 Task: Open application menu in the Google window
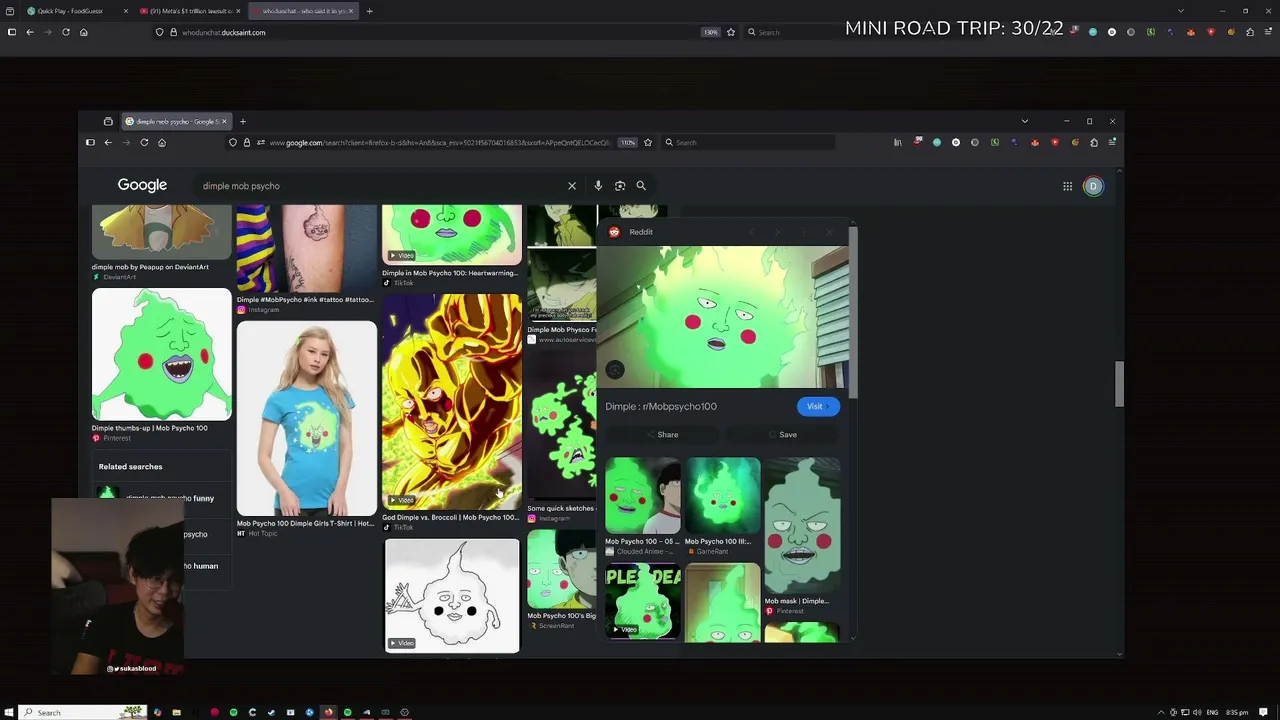pos(1112,143)
